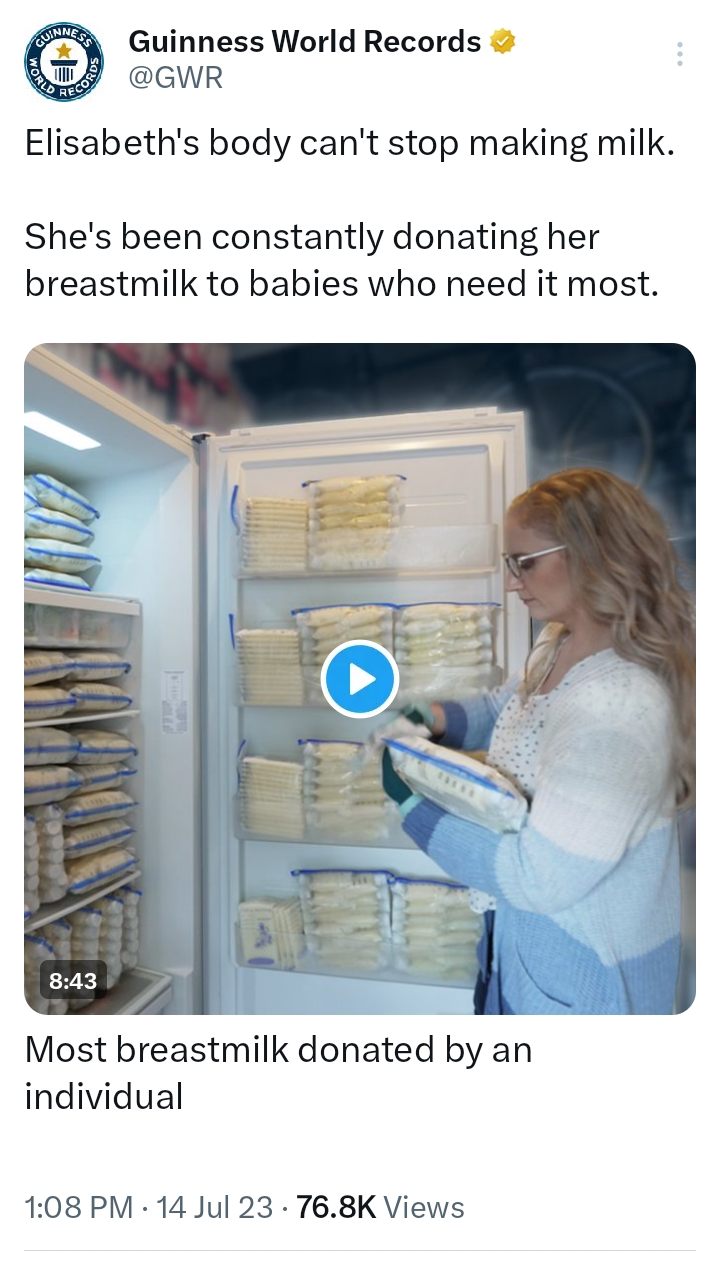Tap the word "Views" beside the count
Screen dimensions: 720x1276
424,1207
